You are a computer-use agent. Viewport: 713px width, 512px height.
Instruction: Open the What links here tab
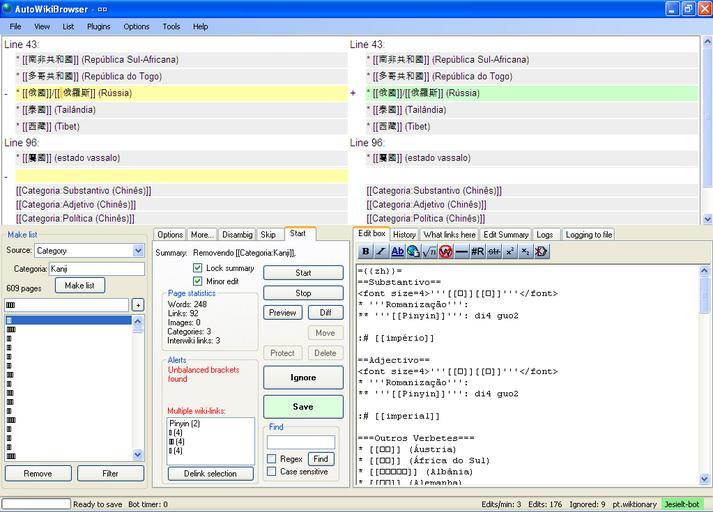pos(449,235)
